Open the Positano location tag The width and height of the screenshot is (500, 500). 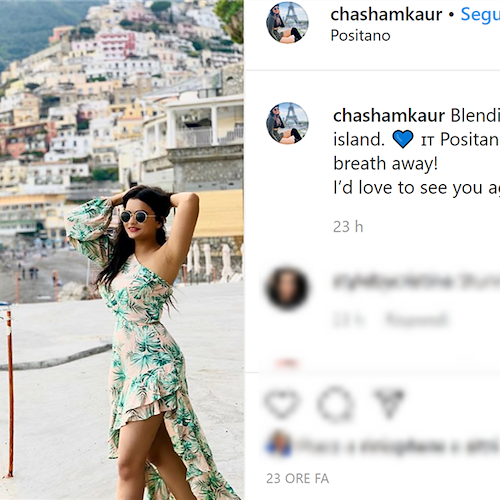pyautogui.click(x=360, y=36)
